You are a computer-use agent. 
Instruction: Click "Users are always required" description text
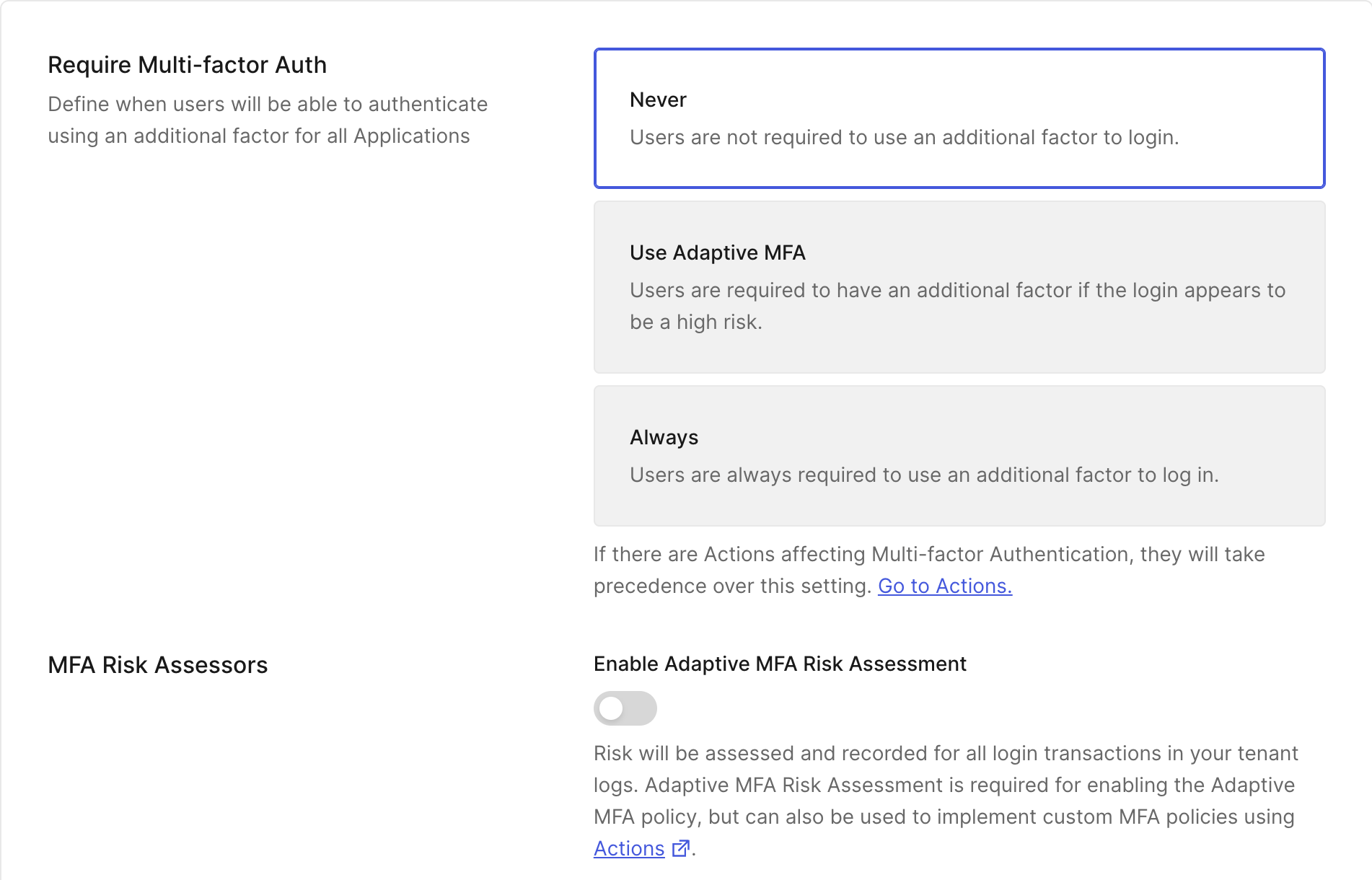[x=924, y=475]
